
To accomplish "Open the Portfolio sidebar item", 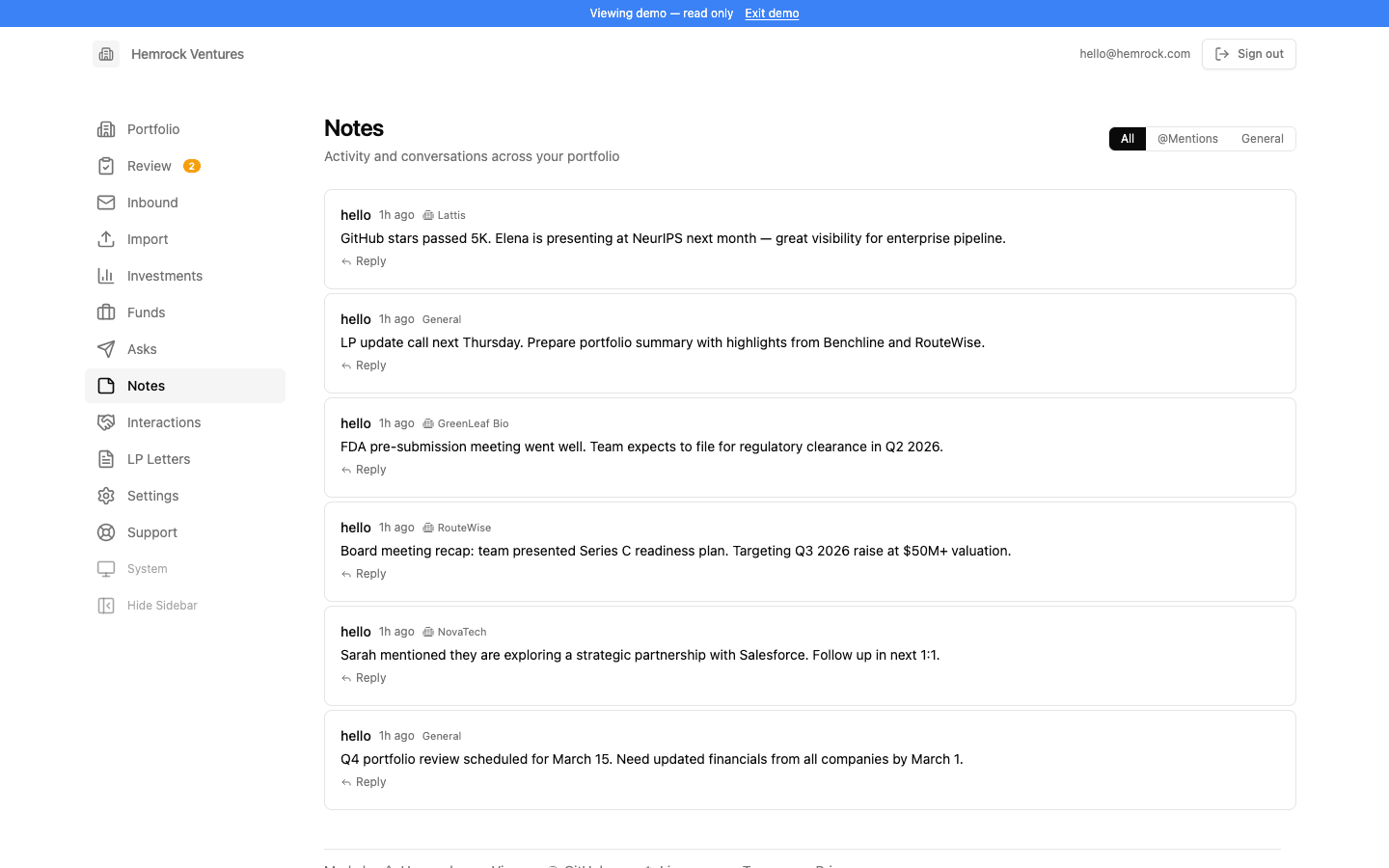I will click(185, 129).
